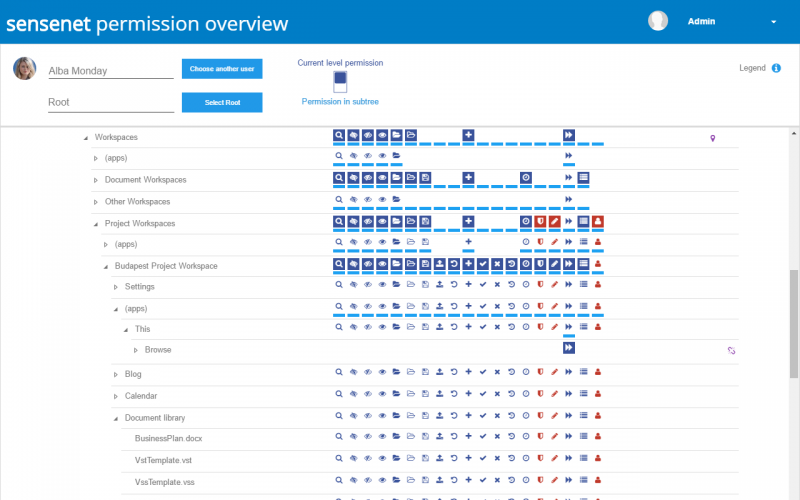Expand the Settings tree node
The image size is (800, 500).
(x=116, y=287)
